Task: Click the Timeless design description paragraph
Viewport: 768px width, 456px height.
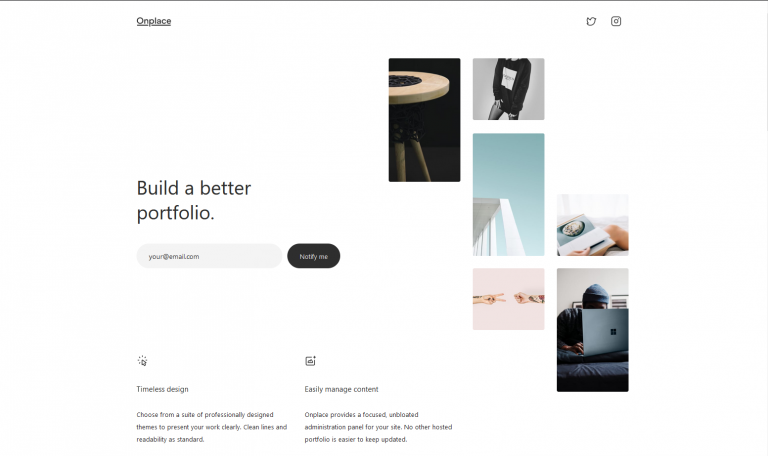Action: (212, 427)
